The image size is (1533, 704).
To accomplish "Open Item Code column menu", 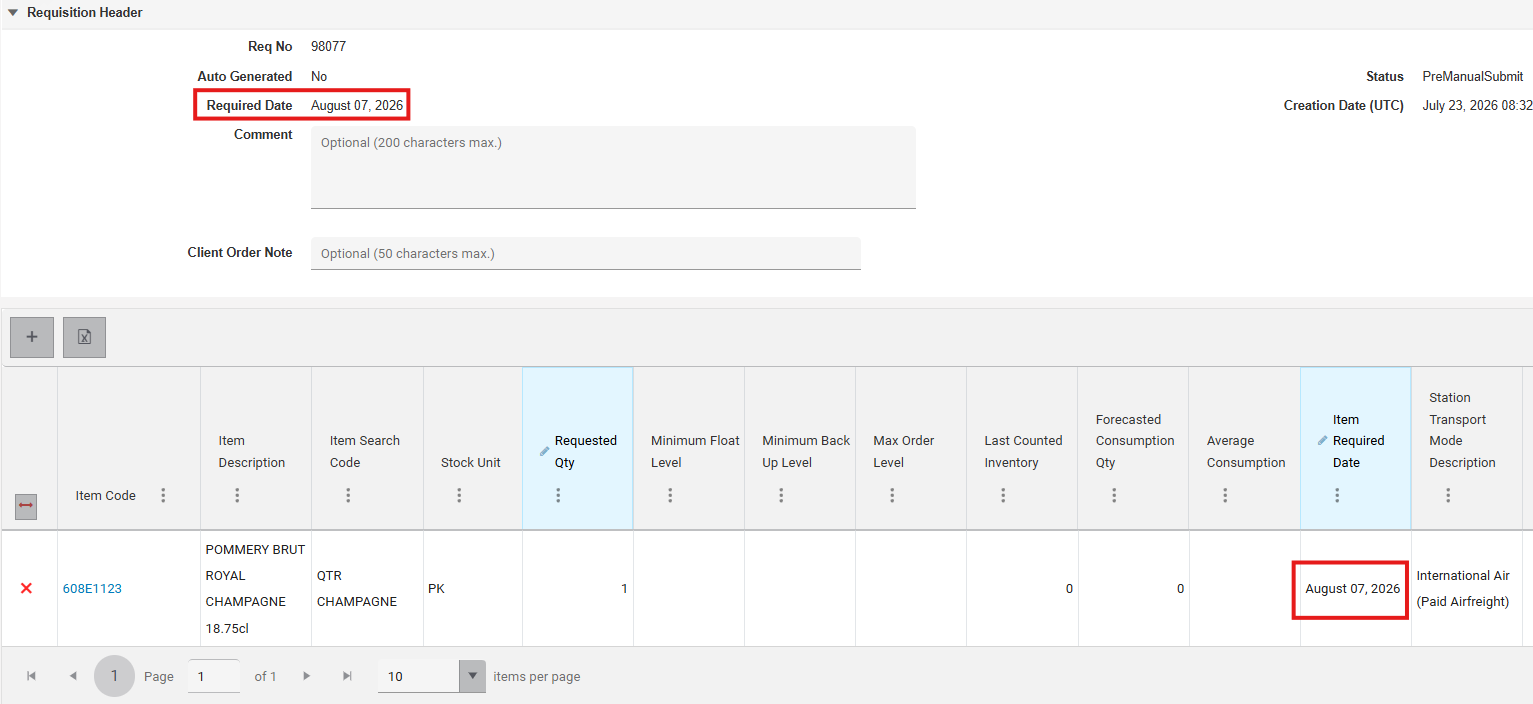I will tap(163, 495).
